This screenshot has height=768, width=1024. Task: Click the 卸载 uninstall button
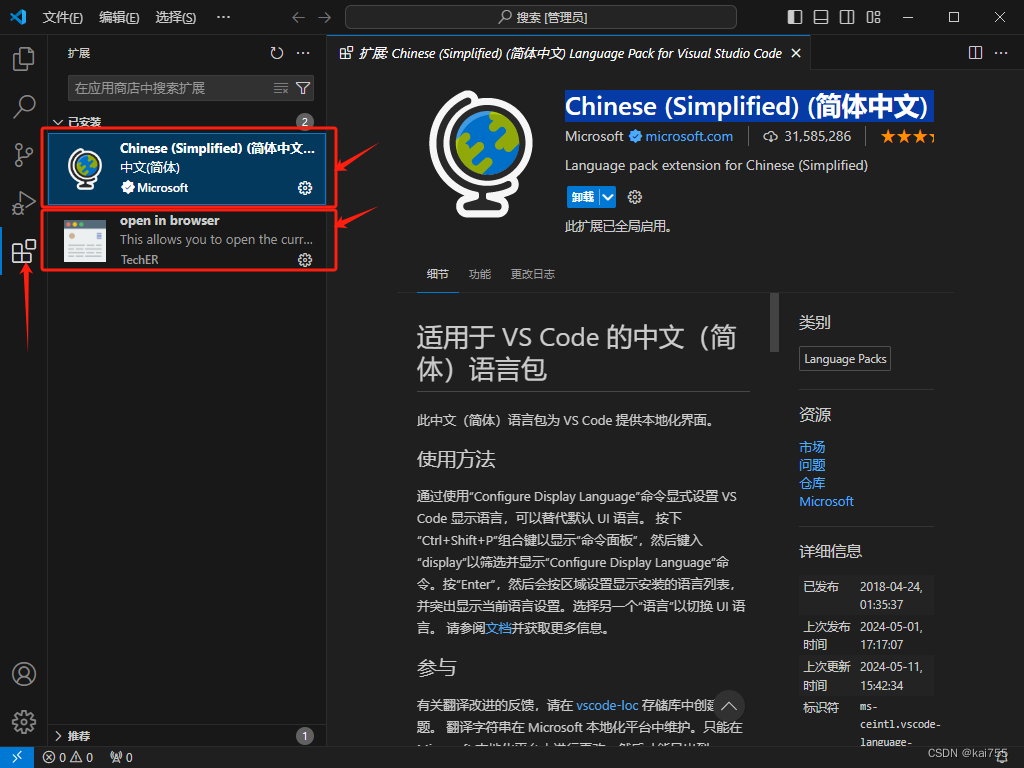(583, 197)
